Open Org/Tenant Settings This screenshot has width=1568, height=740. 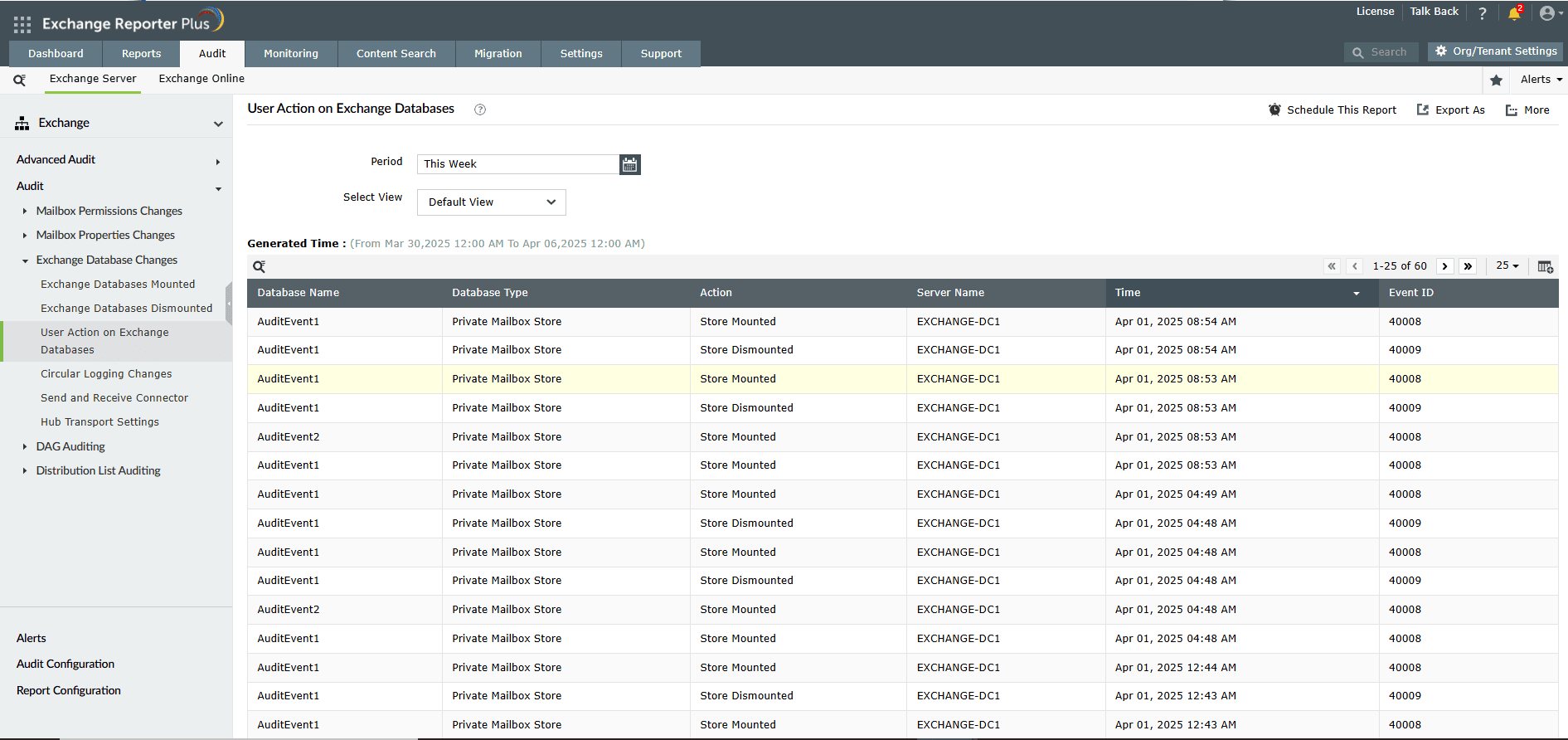coord(1496,51)
